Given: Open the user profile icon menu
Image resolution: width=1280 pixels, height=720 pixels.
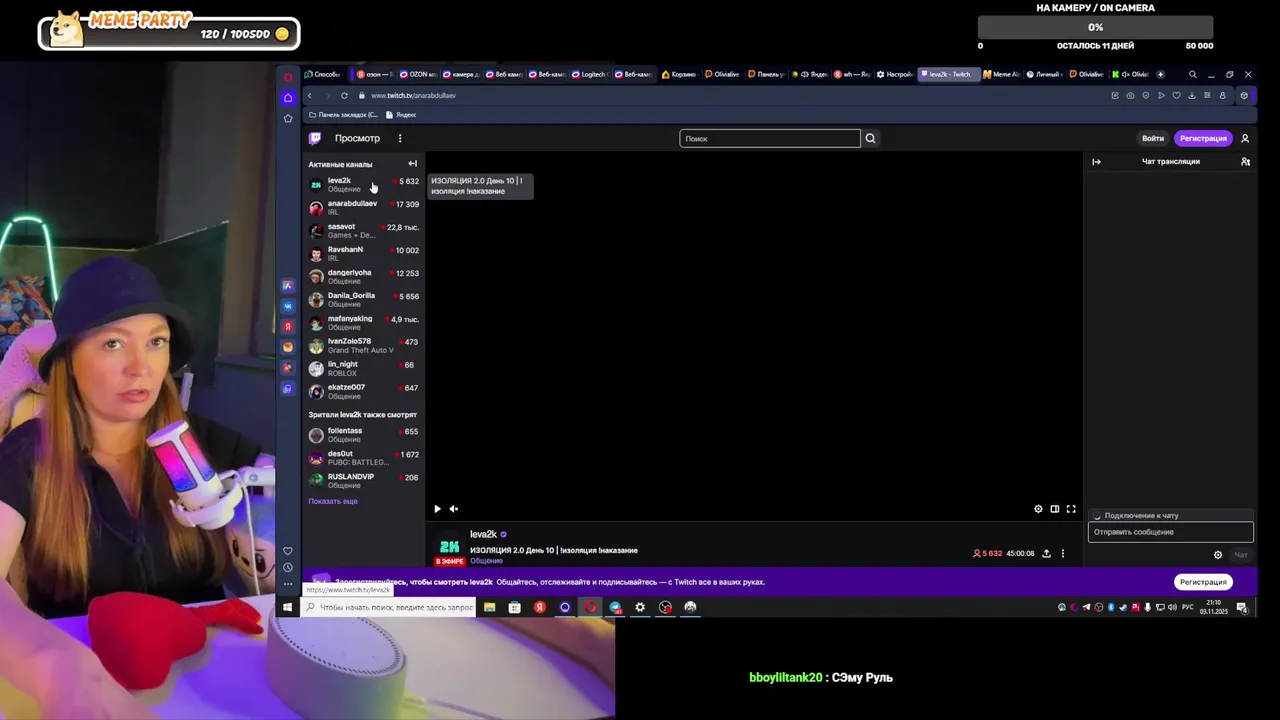Looking at the screenshot, I should click(x=1245, y=138).
